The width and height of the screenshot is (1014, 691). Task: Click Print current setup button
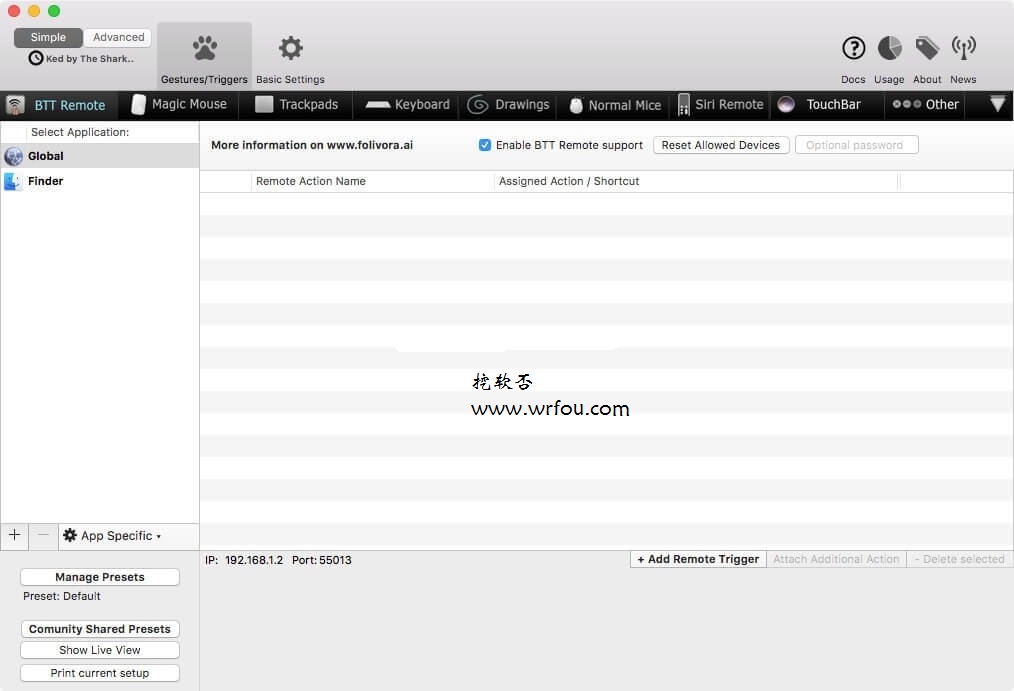coord(100,673)
